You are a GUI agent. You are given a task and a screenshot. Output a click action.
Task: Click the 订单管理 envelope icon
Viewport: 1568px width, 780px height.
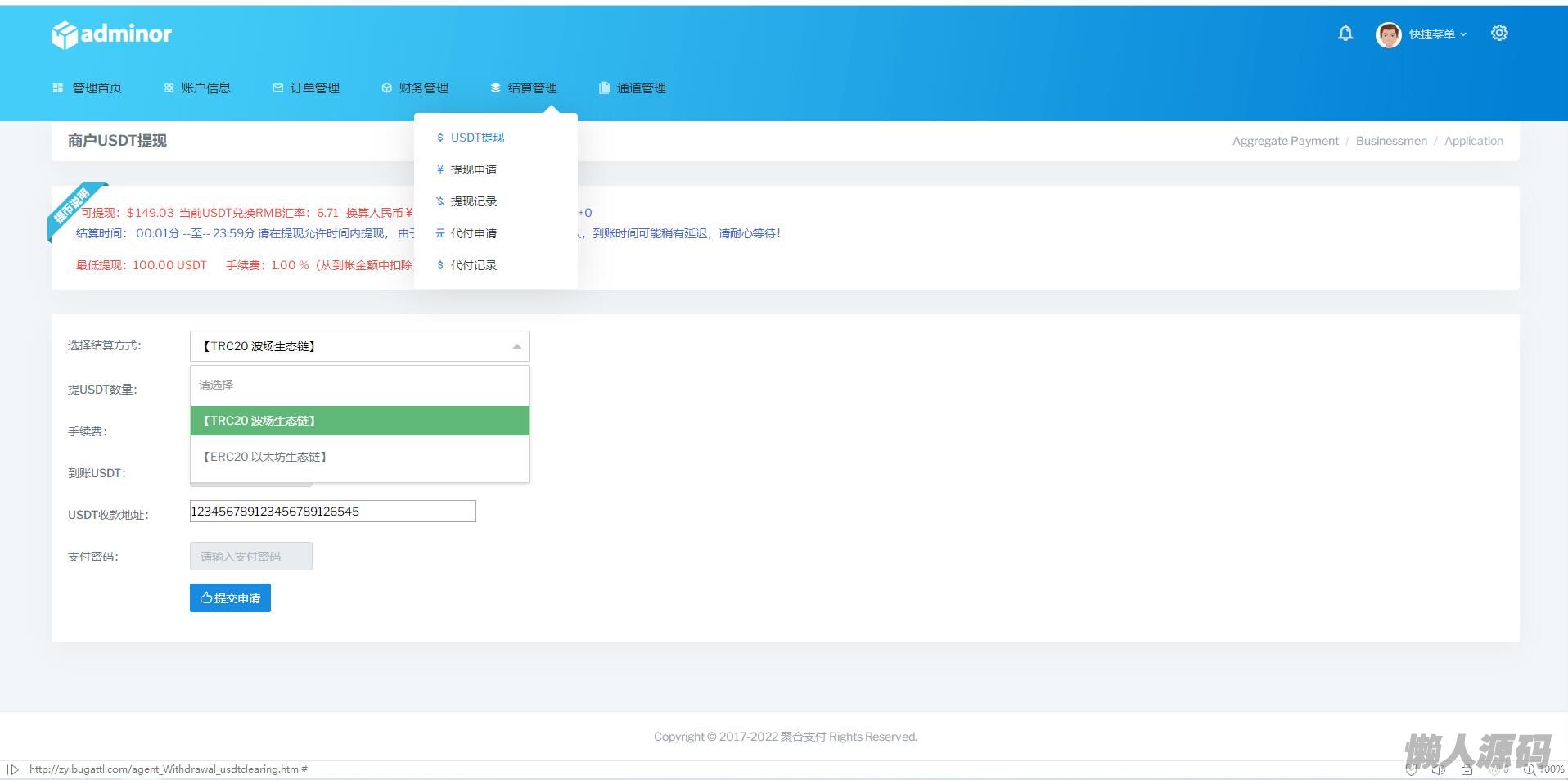[x=277, y=88]
